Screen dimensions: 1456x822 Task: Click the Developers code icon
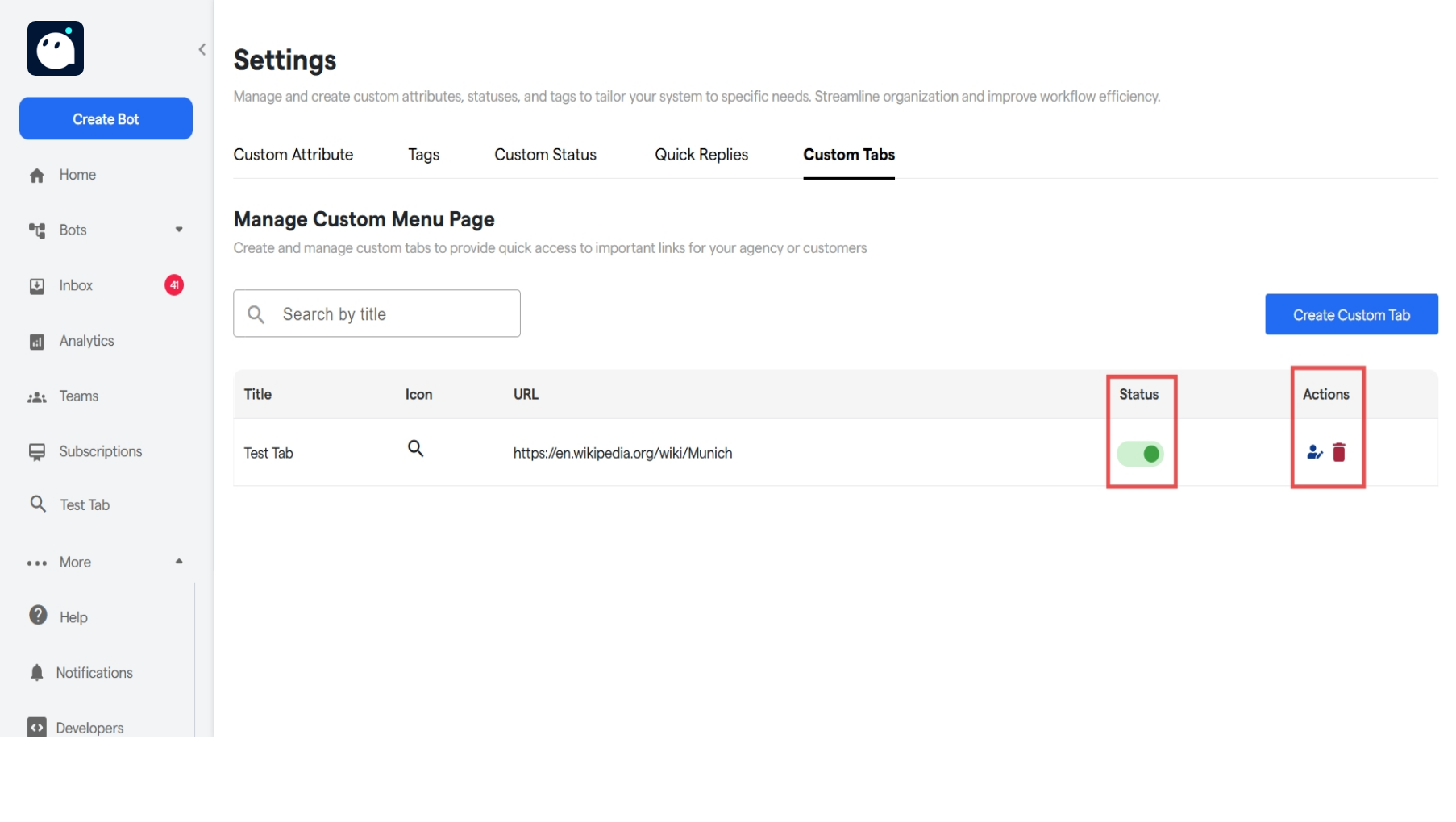pyautogui.click(x=37, y=727)
